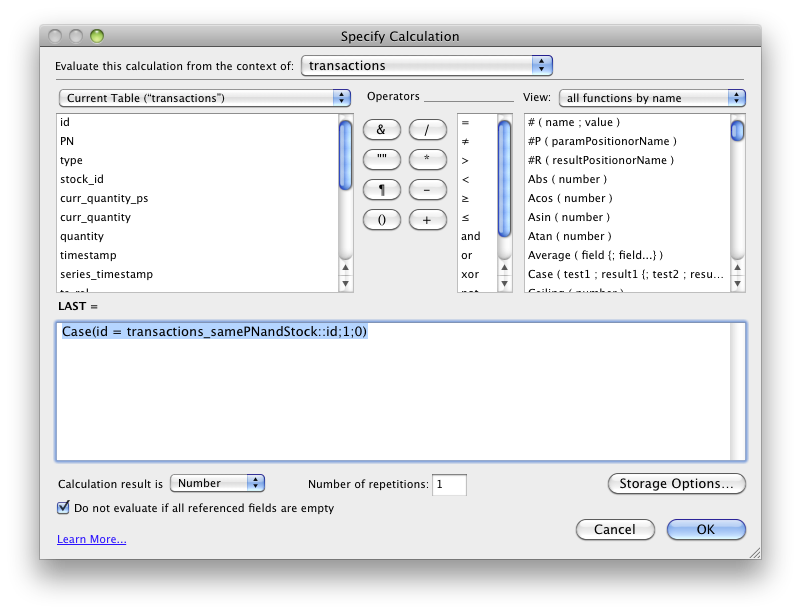Choose the less-than operator
The image size is (801, 614).
point(477,179)
